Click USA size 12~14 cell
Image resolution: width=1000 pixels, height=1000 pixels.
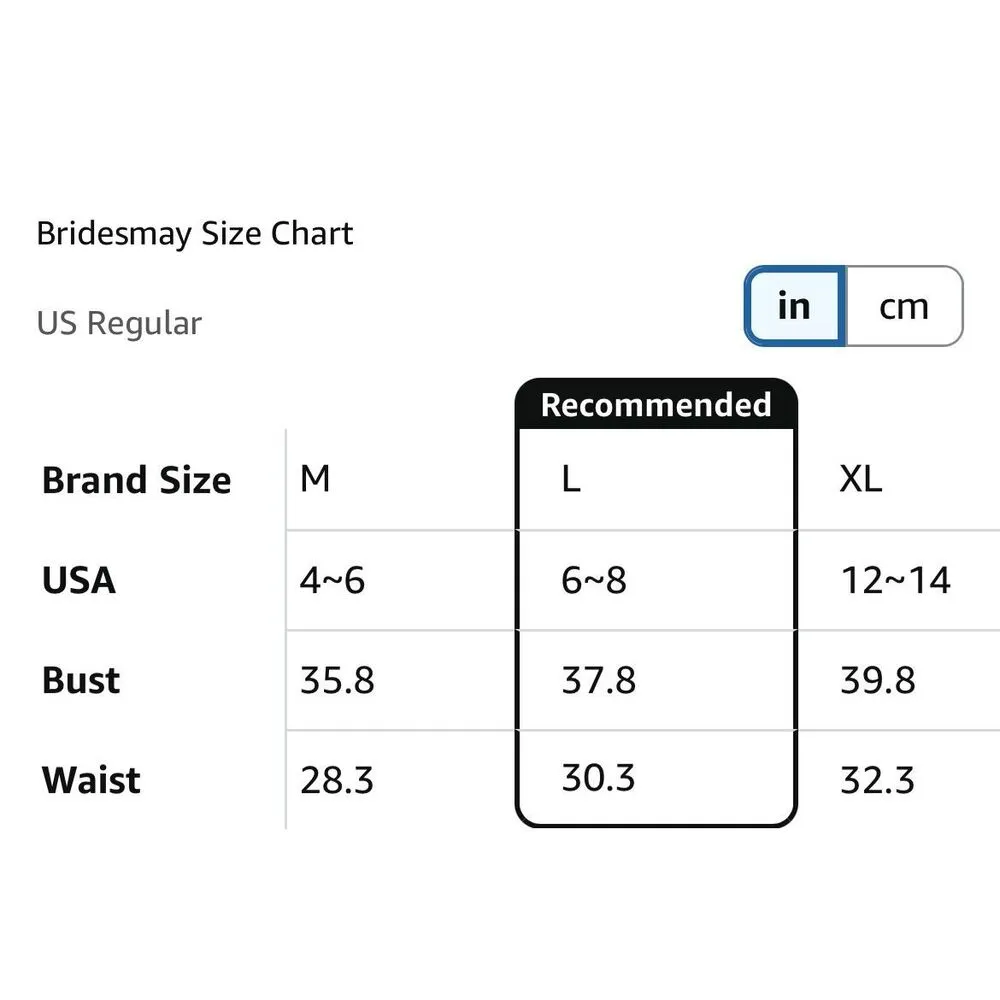(x=896, y=580)
